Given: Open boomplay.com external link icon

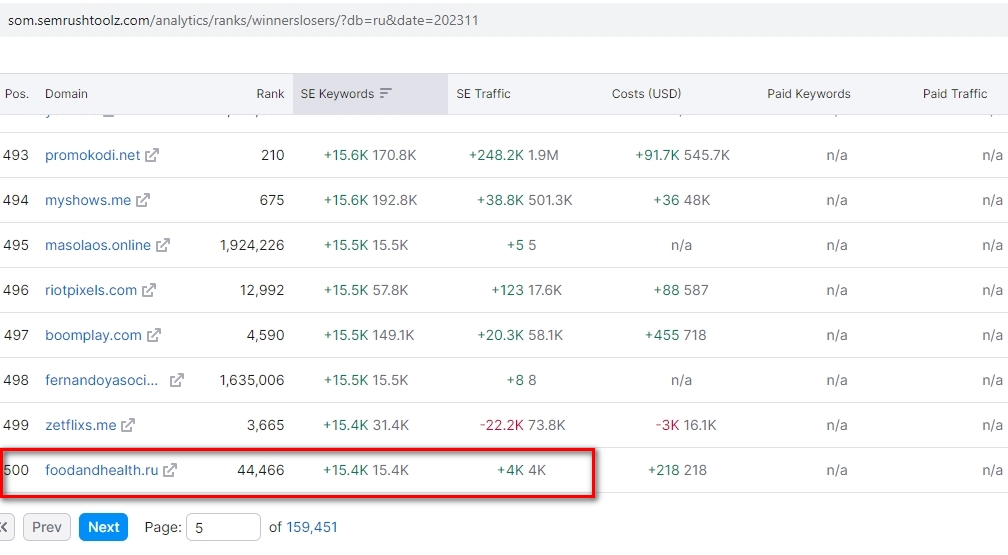Looking at the screenshot, I should 154,335.
